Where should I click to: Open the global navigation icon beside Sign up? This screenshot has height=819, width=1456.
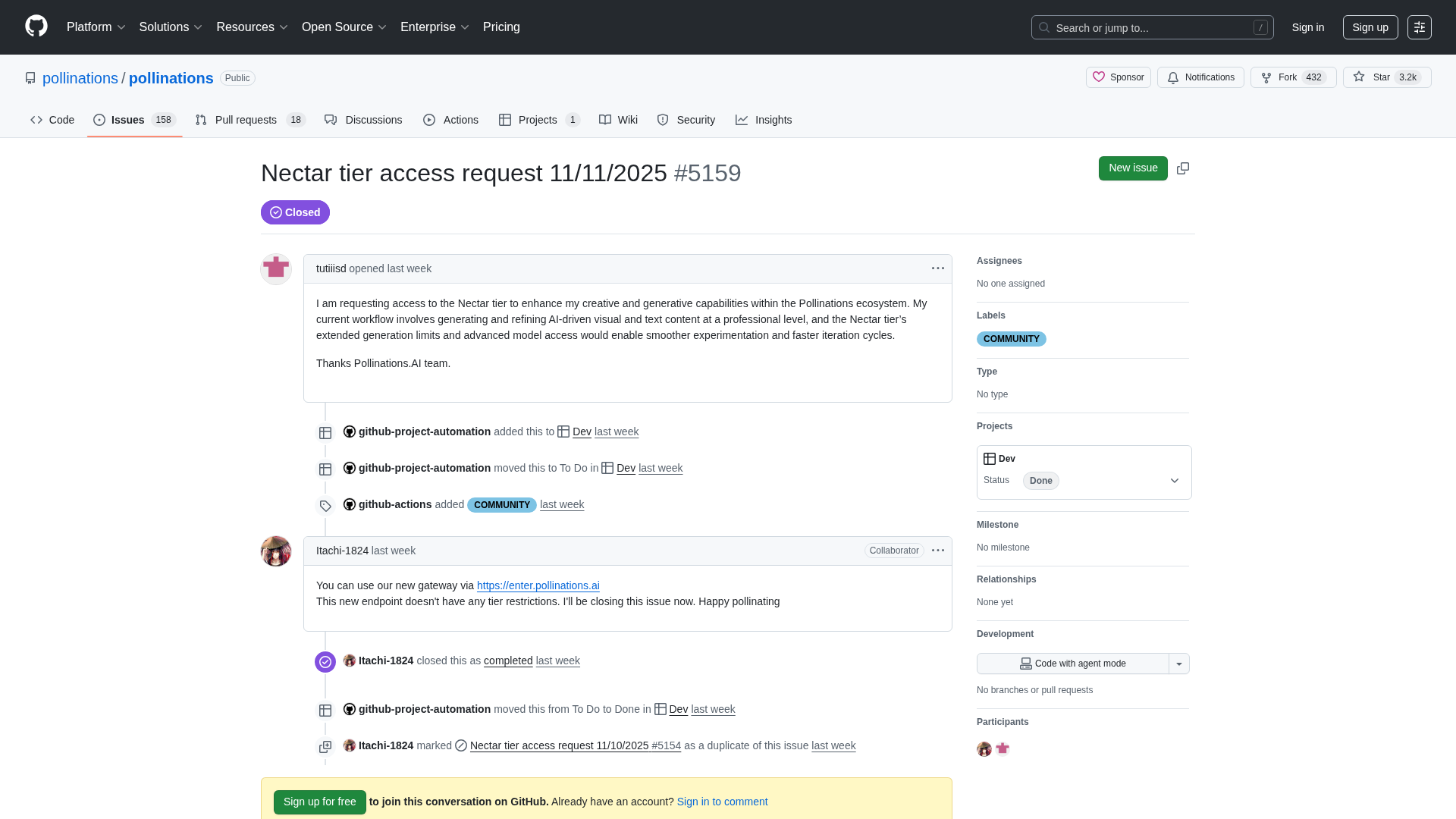point(1419,27)
